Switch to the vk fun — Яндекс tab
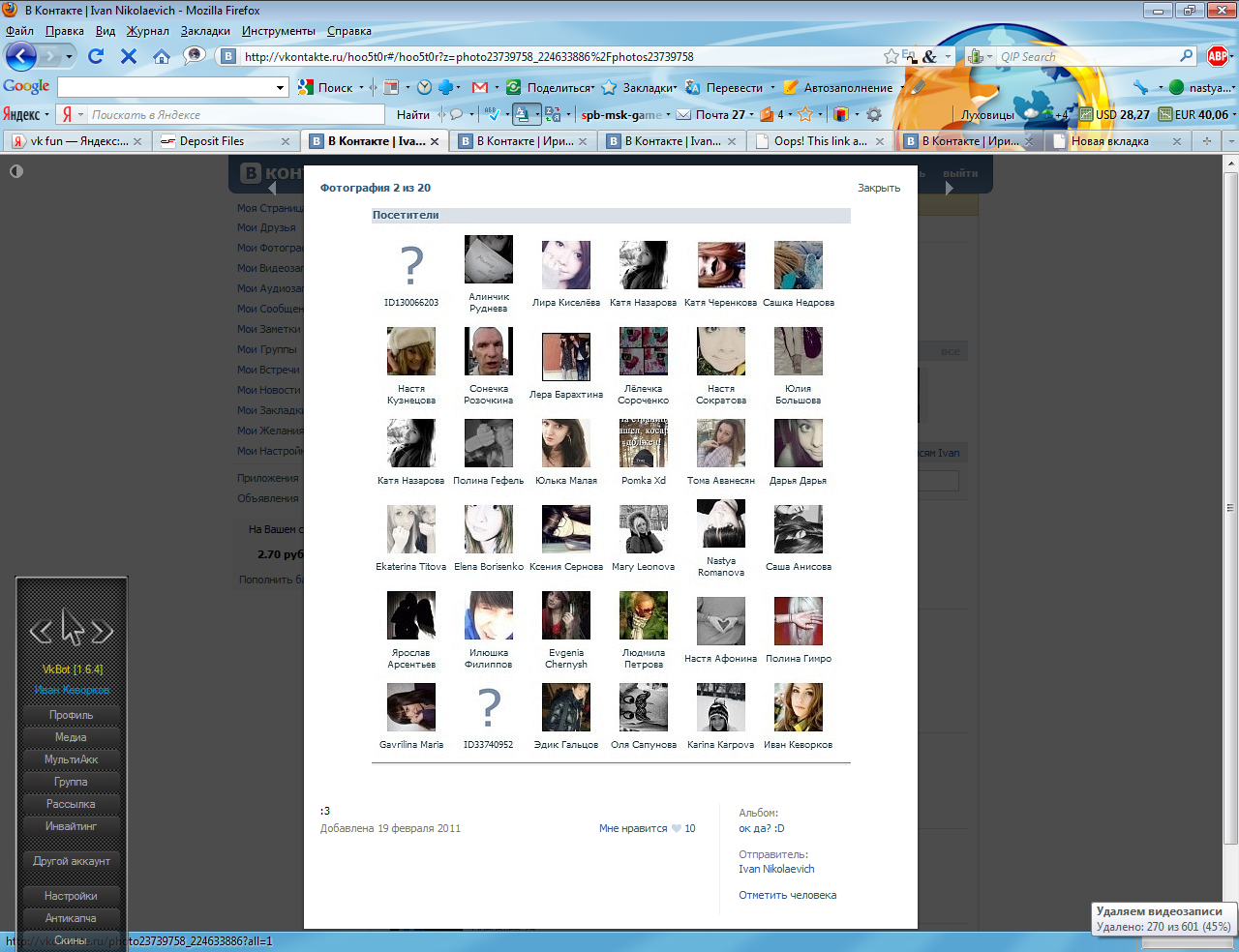Screen dimensions: 1239x952 [76, 140]
